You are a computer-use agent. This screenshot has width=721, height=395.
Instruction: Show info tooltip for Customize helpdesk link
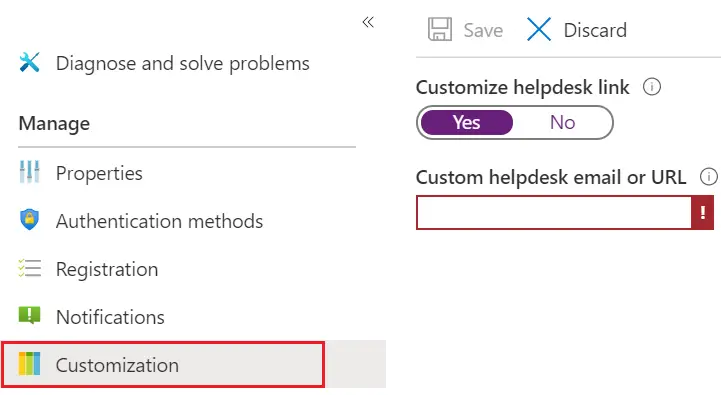pyautogui.click(x=652, y=86)
